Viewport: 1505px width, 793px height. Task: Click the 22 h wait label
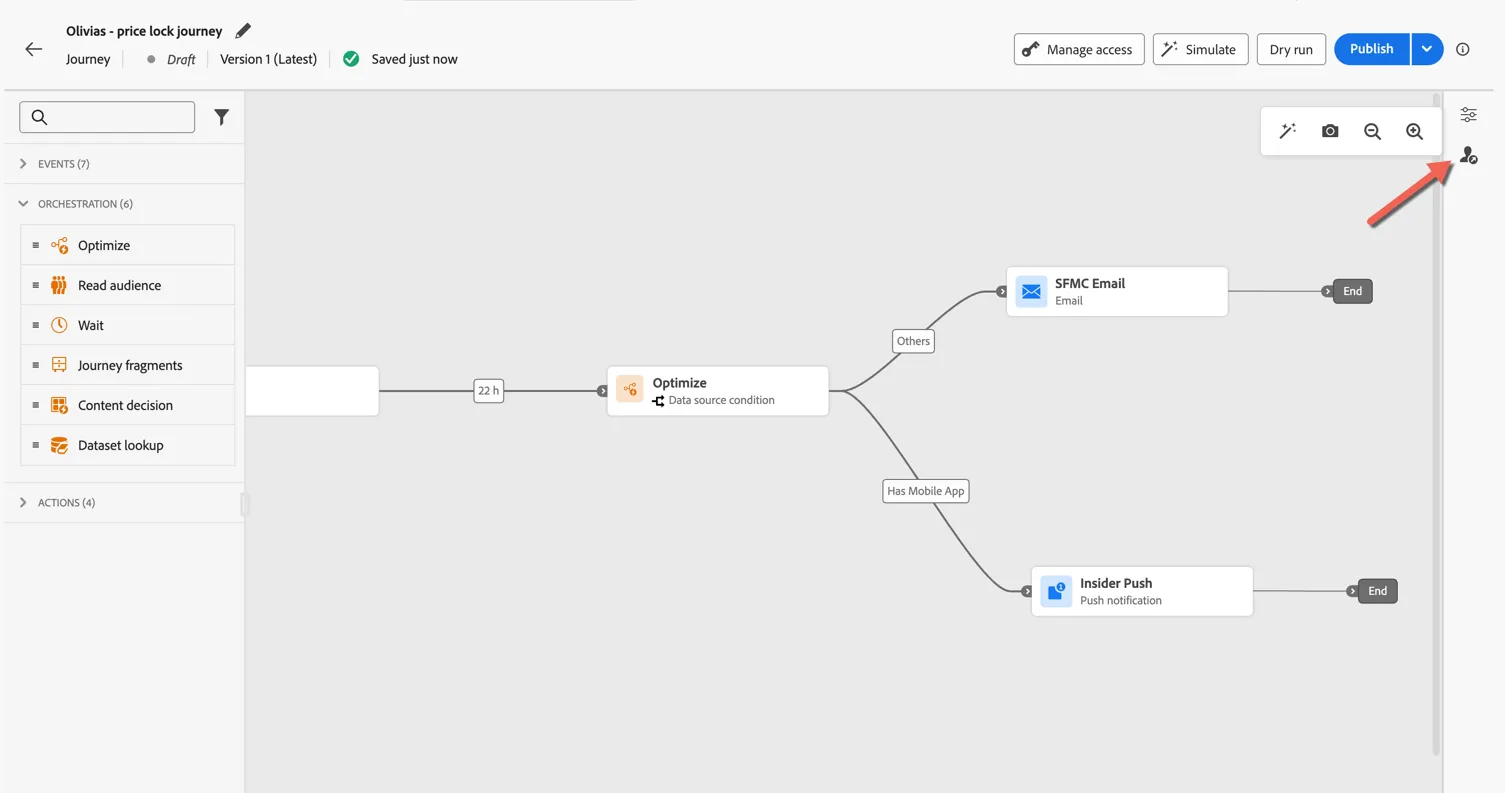pos(488,391)
